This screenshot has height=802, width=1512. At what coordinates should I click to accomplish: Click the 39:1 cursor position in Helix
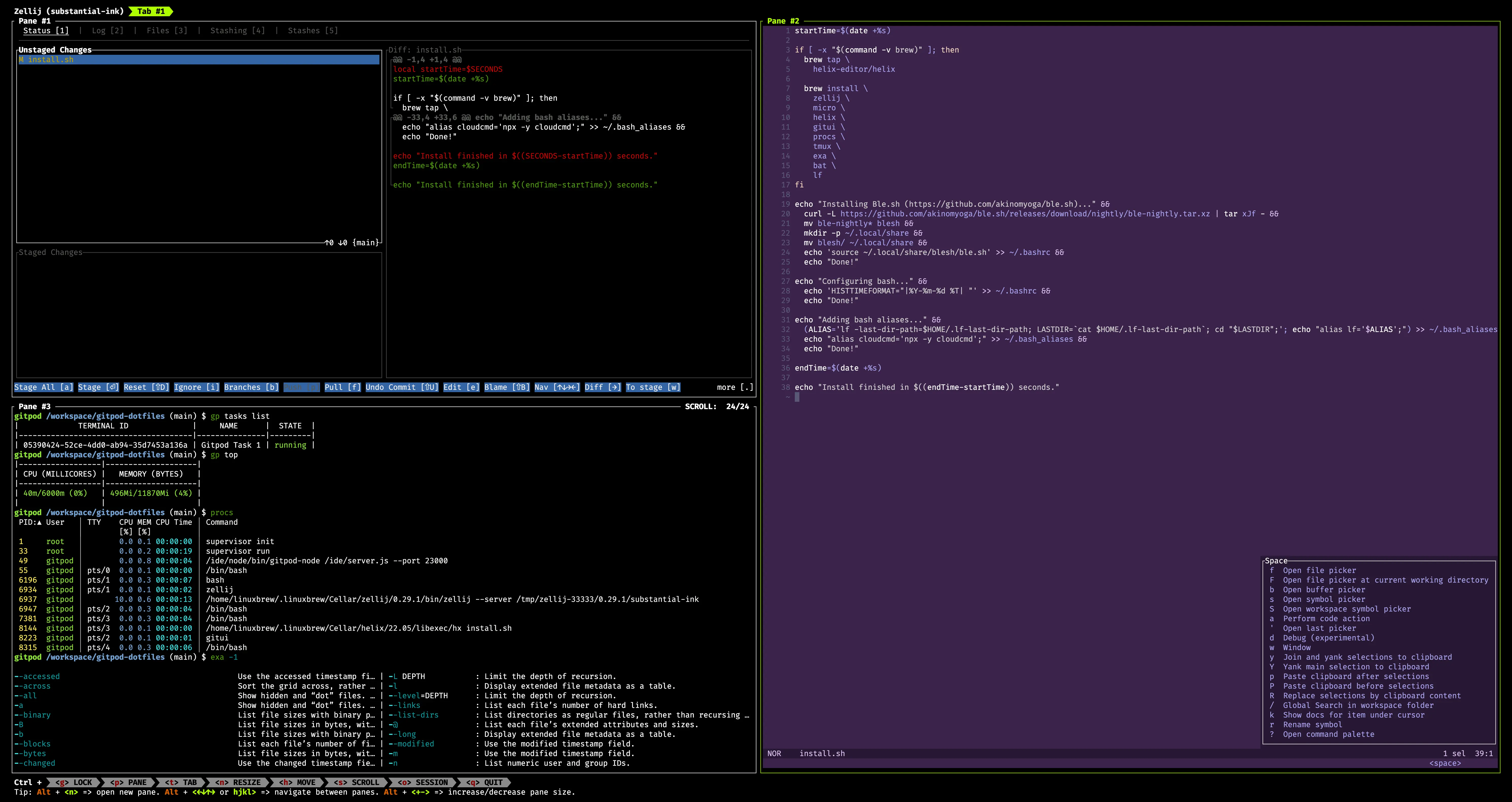[1484, 753]
